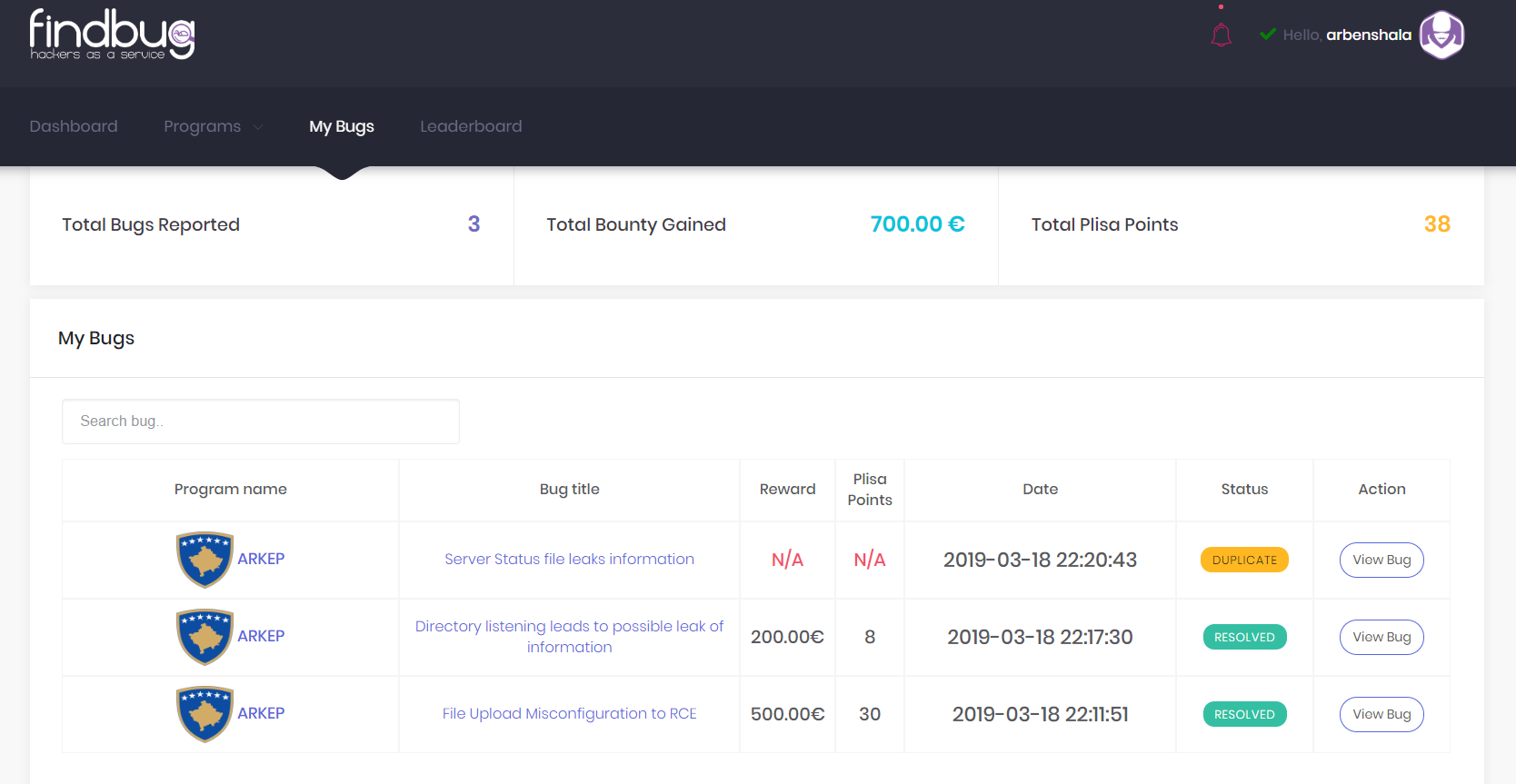Click the date 2019-03-18 22:11:51
This screenshot has height=784, width=1516.
[1040, 714]
